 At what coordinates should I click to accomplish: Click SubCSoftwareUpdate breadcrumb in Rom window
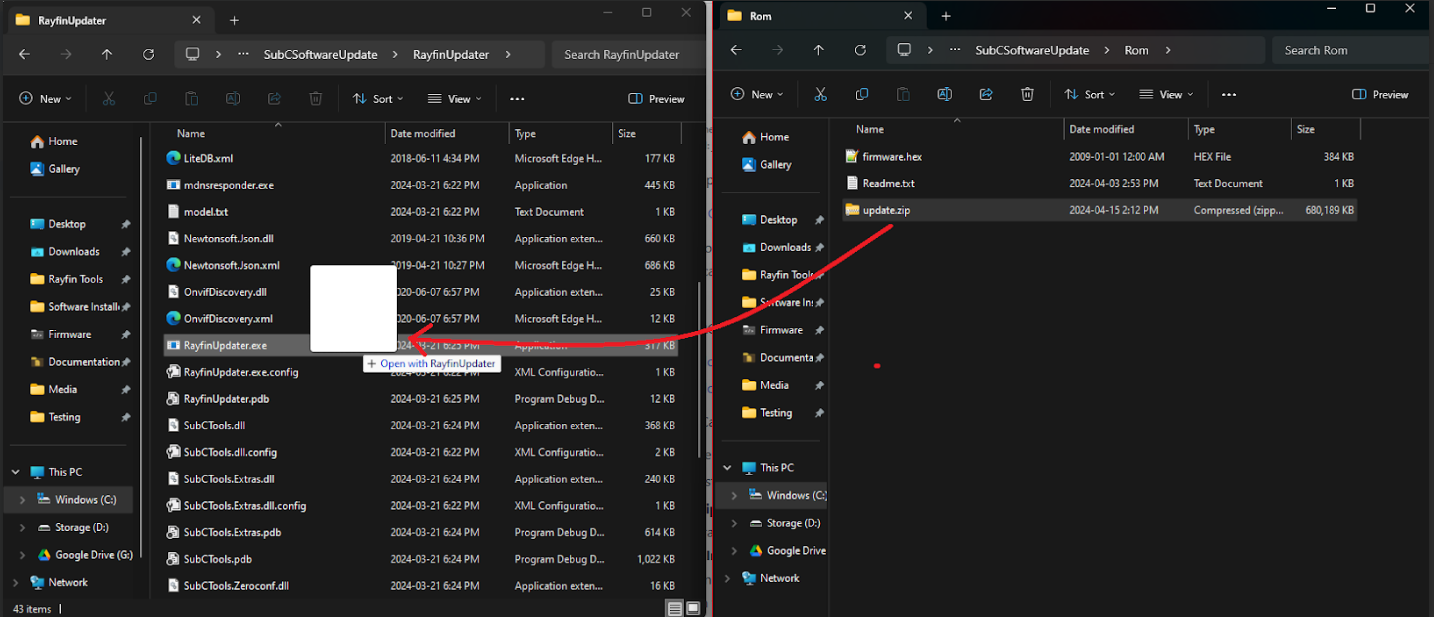point(1031,50)
